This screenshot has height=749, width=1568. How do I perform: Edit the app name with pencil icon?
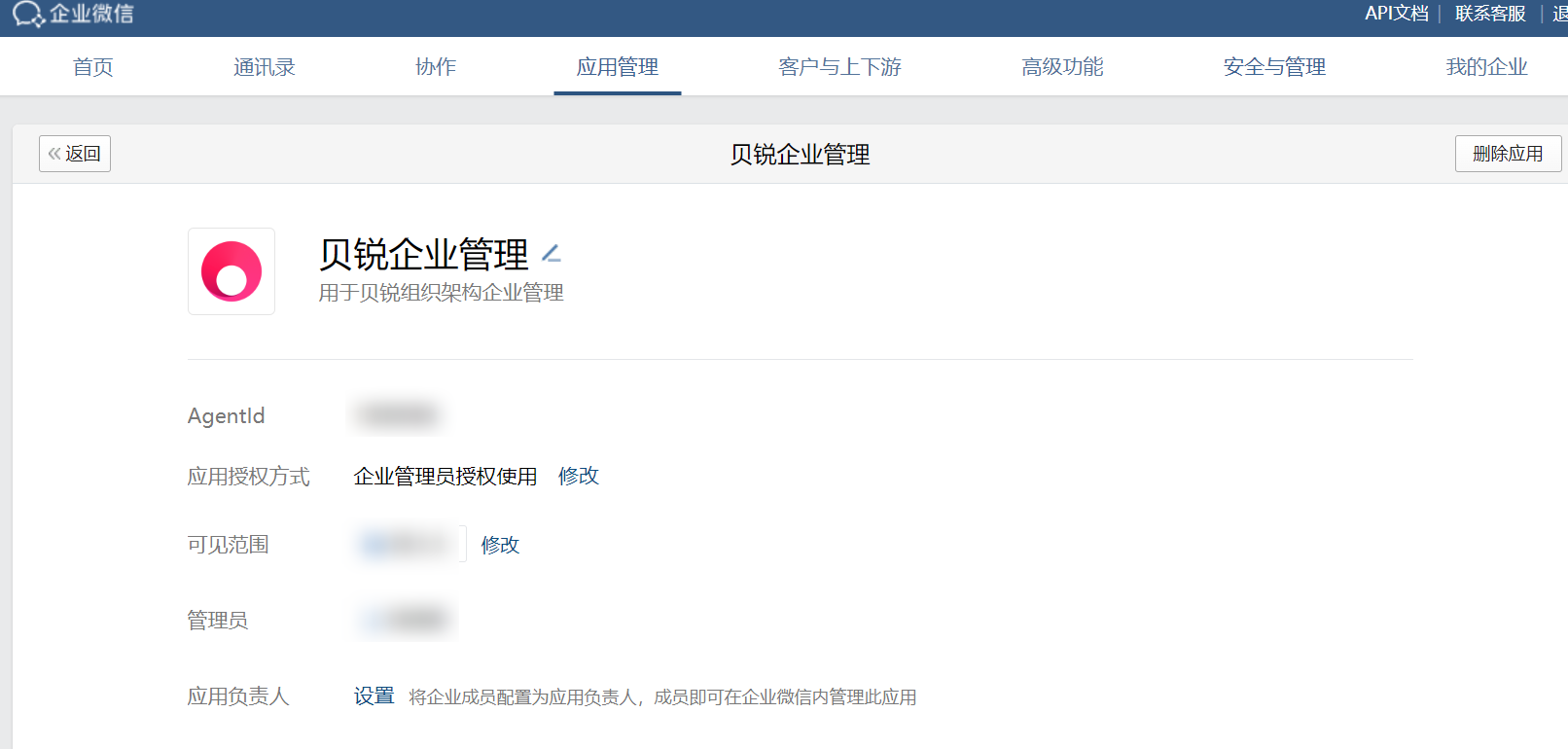click(552, 254)
